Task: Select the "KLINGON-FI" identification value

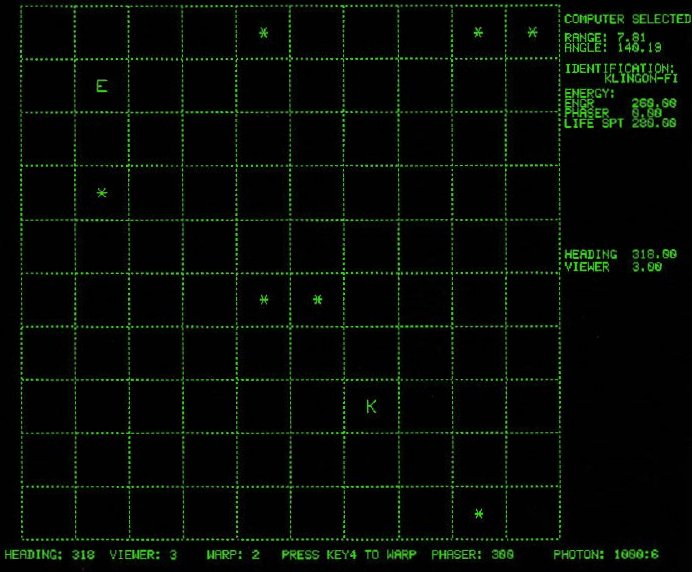Action: pos(641,79)
